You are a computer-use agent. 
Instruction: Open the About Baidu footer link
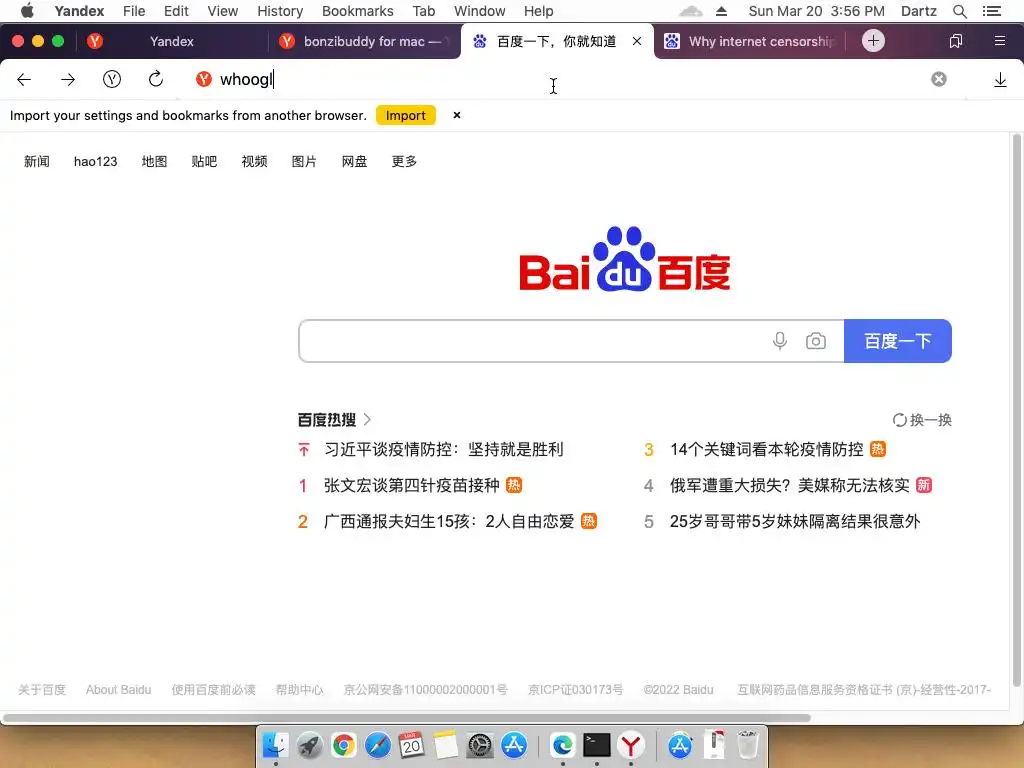(x=118, y=690)
